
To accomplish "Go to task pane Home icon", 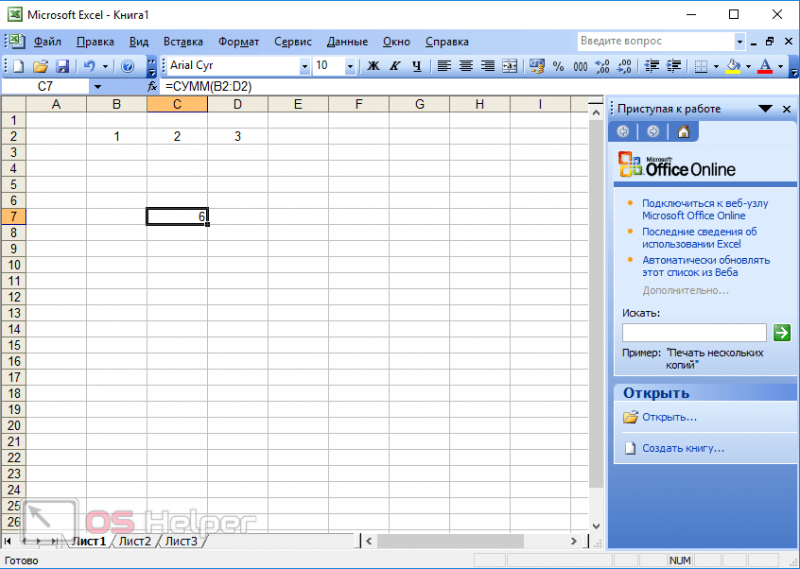I will click(x=683, y=132).
